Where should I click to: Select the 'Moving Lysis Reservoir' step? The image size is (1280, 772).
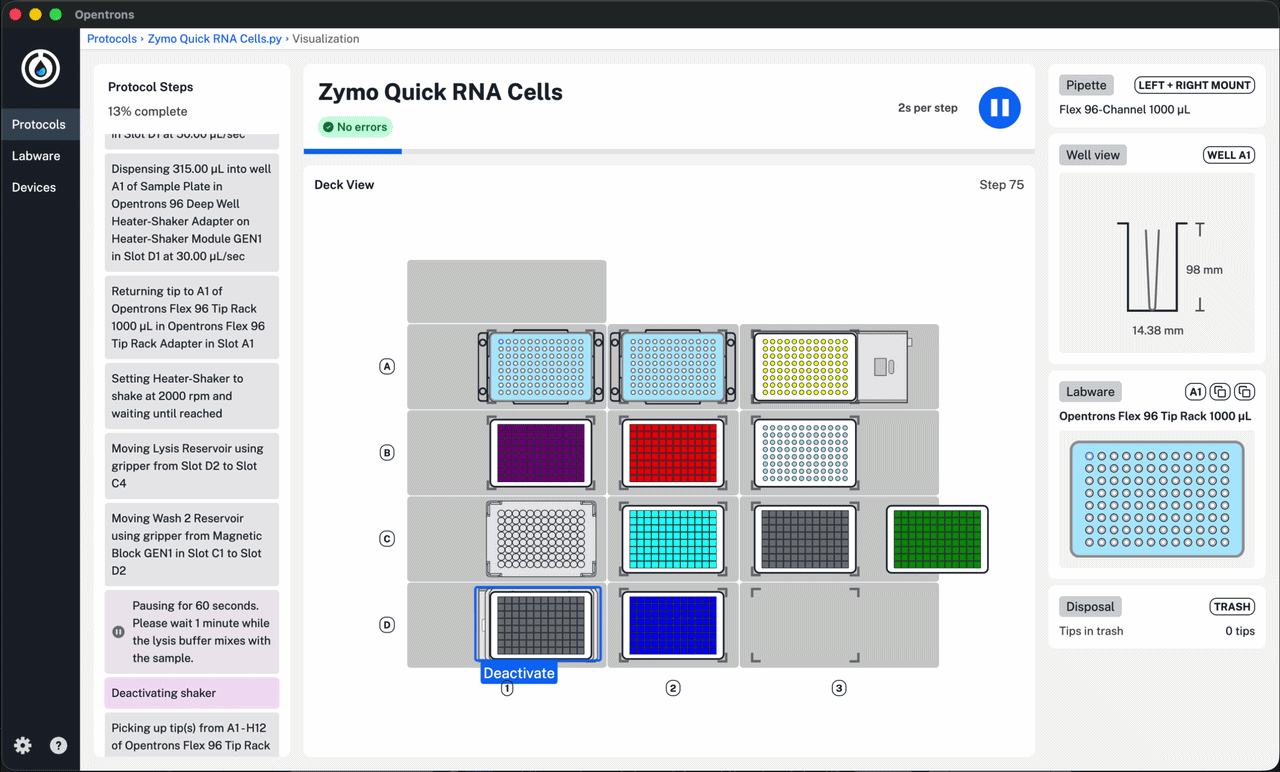tap(192, 466)
